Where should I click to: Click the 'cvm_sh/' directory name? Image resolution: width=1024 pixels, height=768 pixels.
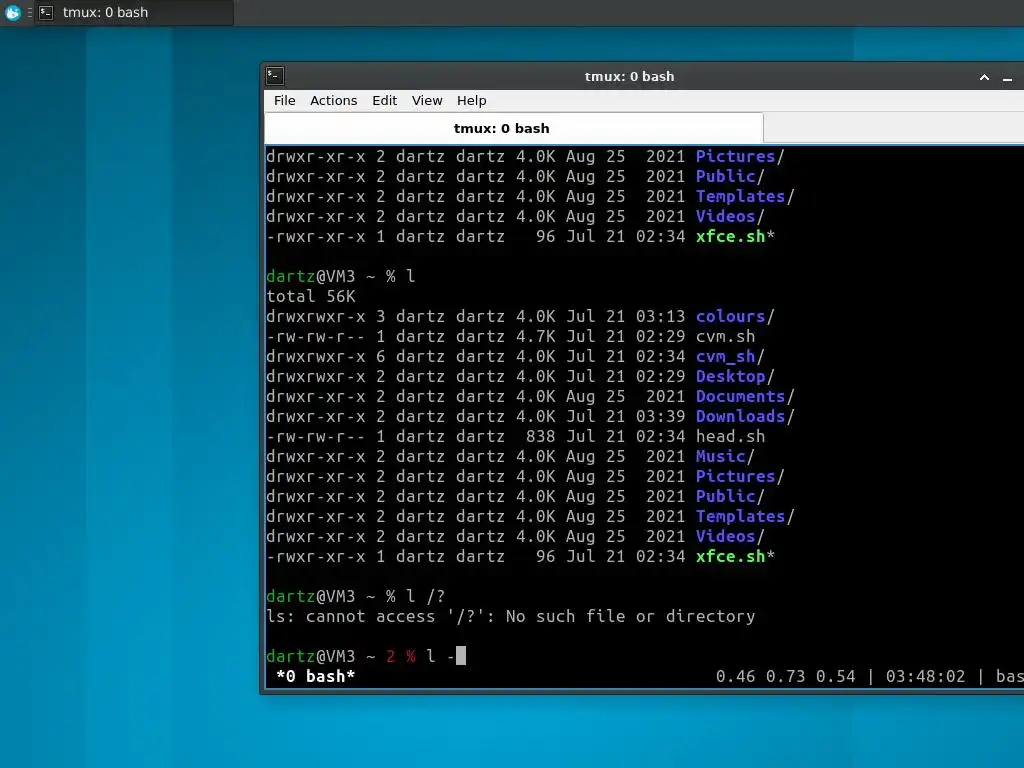pos(729,357)
